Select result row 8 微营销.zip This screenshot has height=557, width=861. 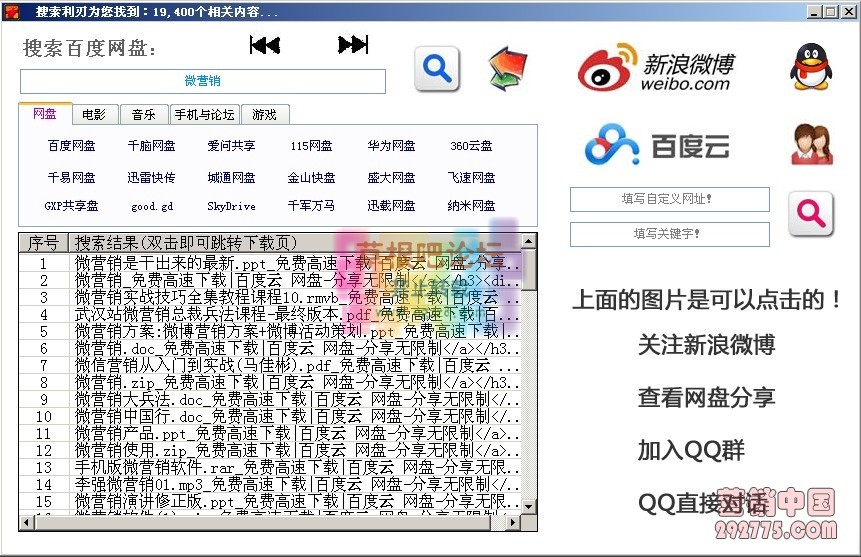tap(270, 382)
